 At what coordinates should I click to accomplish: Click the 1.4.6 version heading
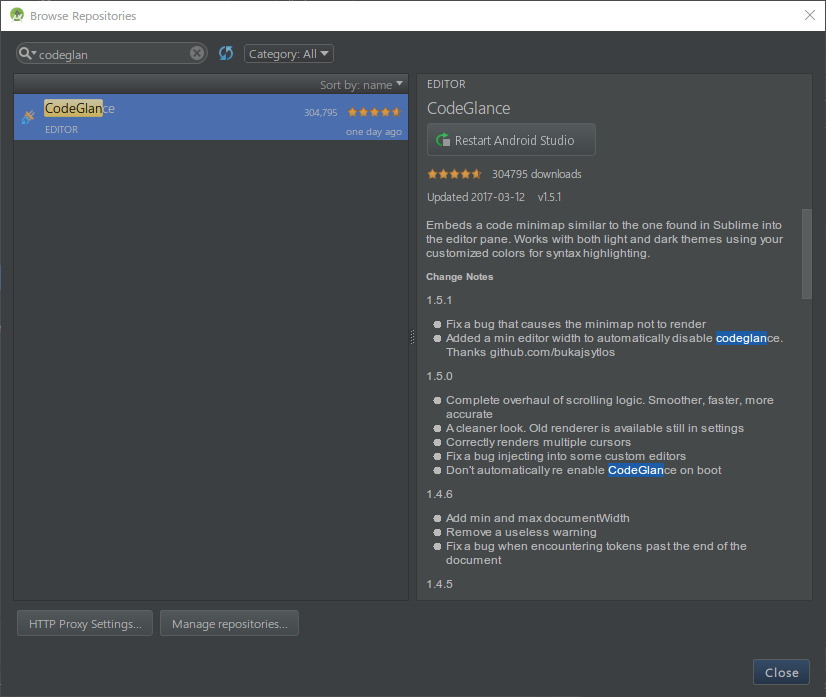(x=439, y=494)
